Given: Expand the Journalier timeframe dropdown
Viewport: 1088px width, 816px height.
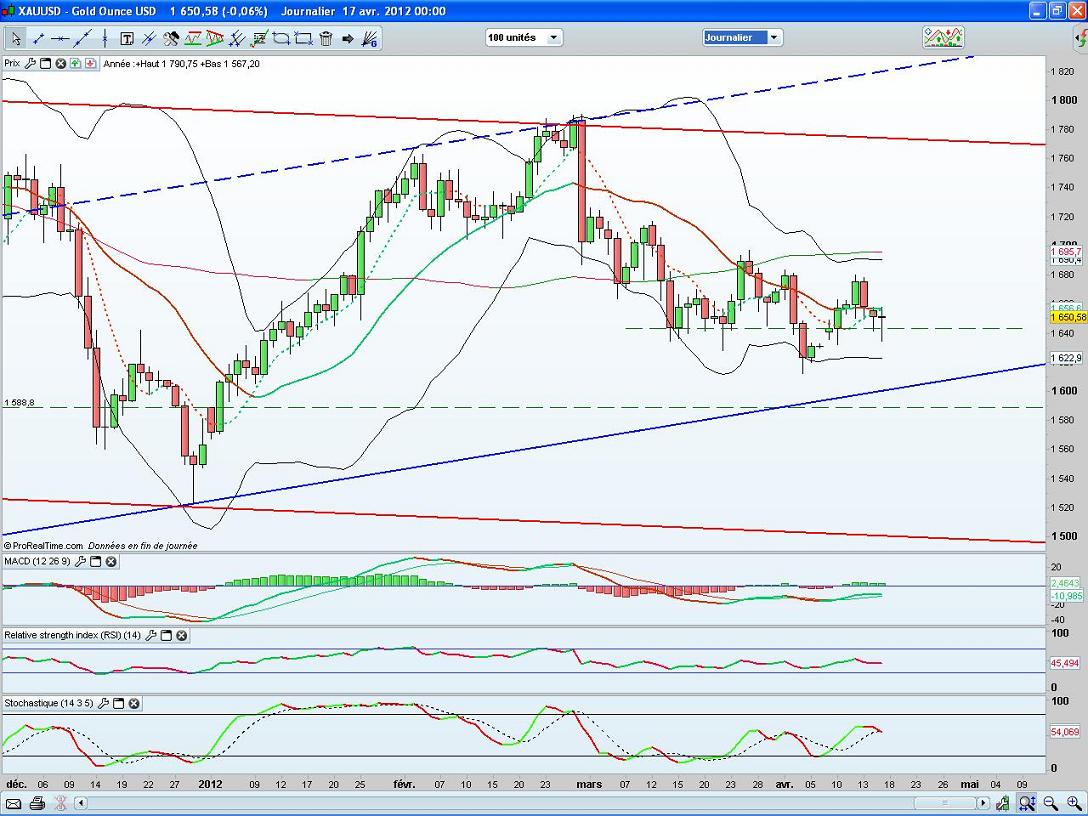Looking at the screenshot, I should point(774,38).
